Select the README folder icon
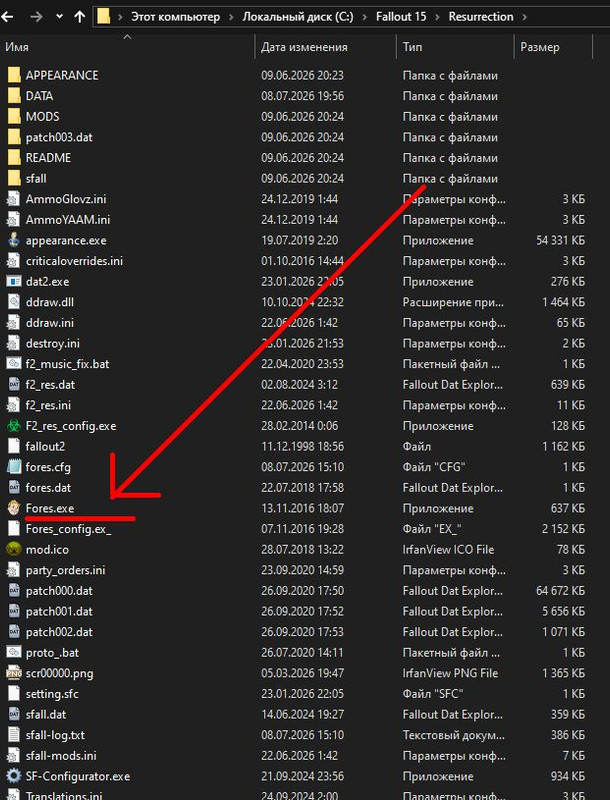The image size is (610, 800). coord(14,158)
